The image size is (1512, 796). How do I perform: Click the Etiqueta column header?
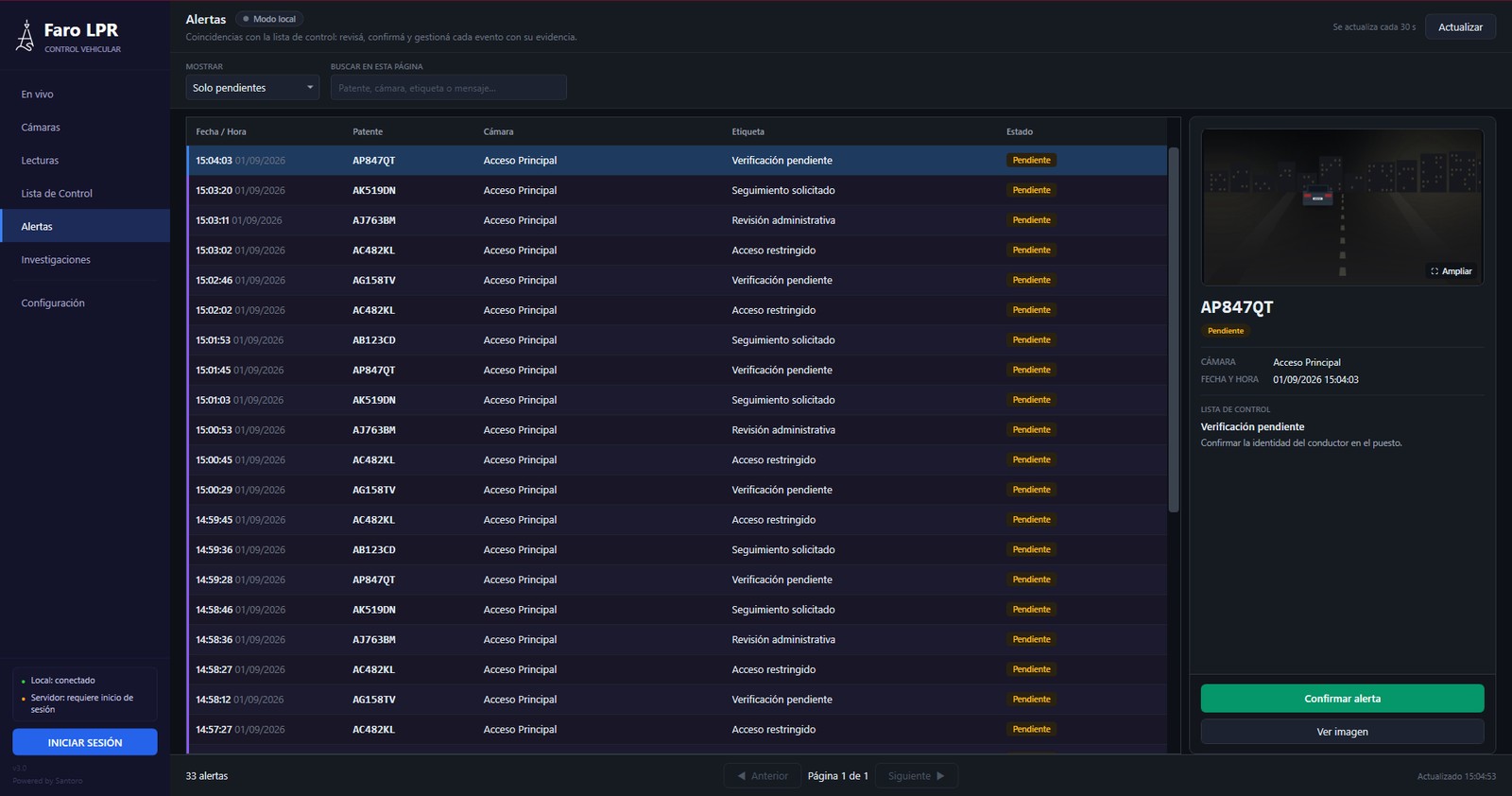tap(747, 132)
